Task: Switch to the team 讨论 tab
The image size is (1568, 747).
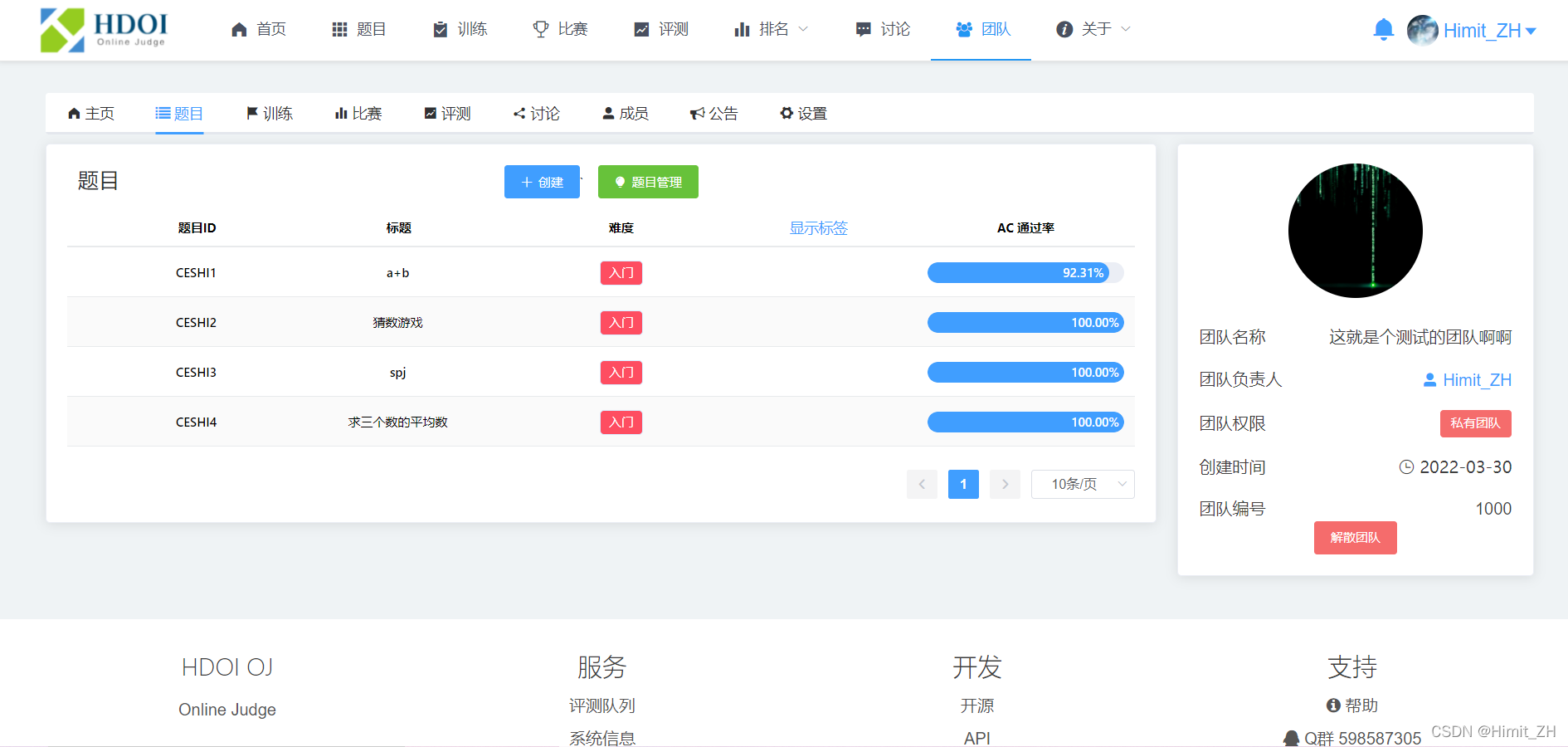Action: coord(537,114)
